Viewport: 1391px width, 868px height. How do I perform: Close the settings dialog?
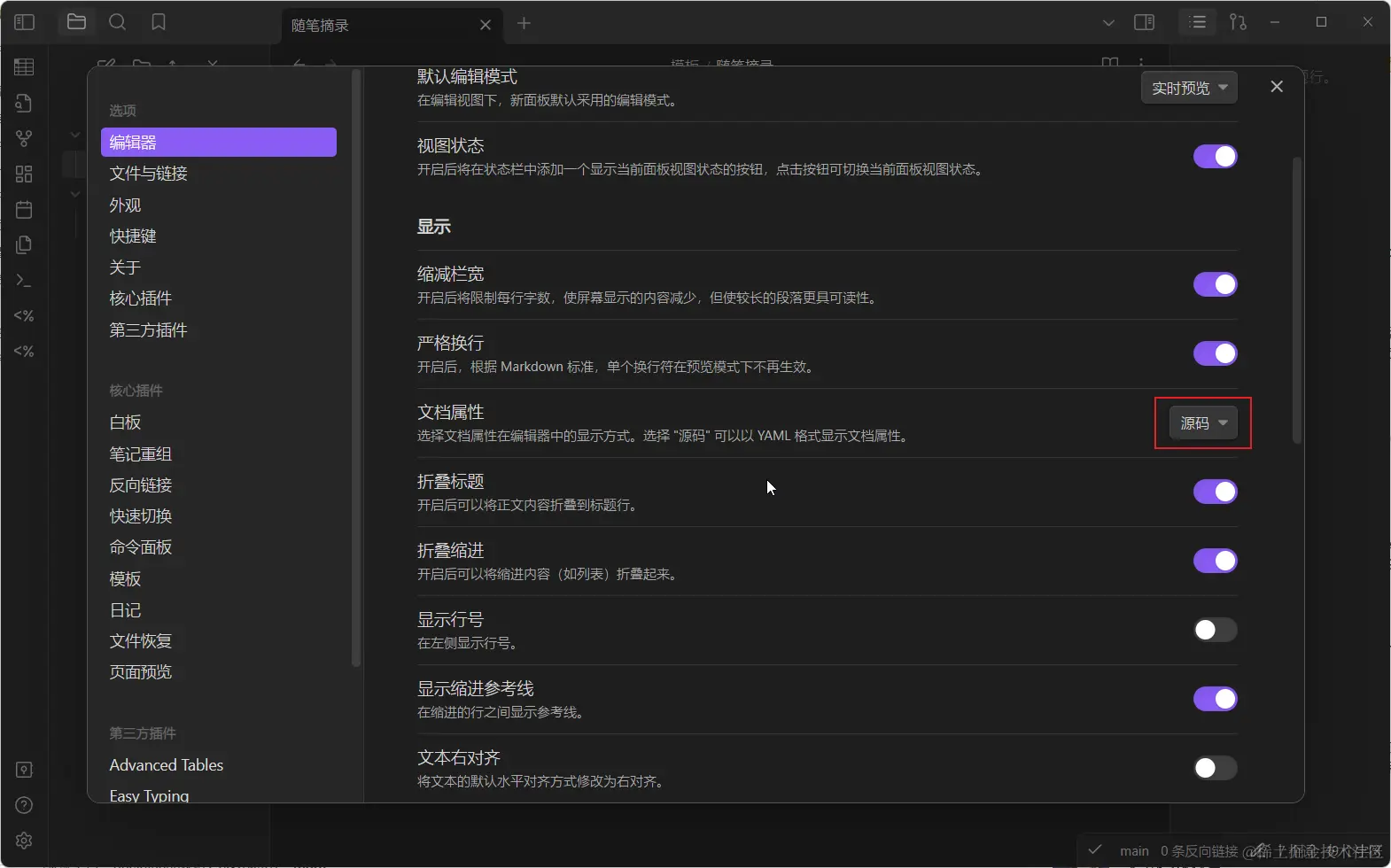point(1277,86)
